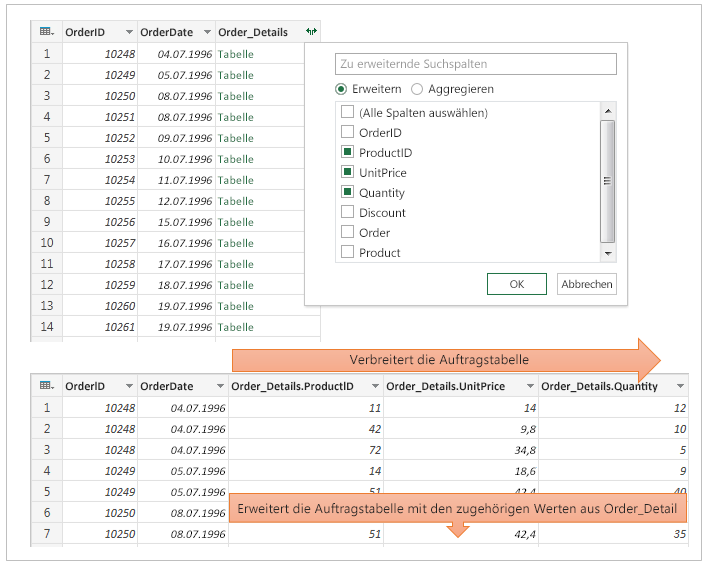Click the Tabelle link for order 10249
The image size is (707, 565).
coord(235,75)
